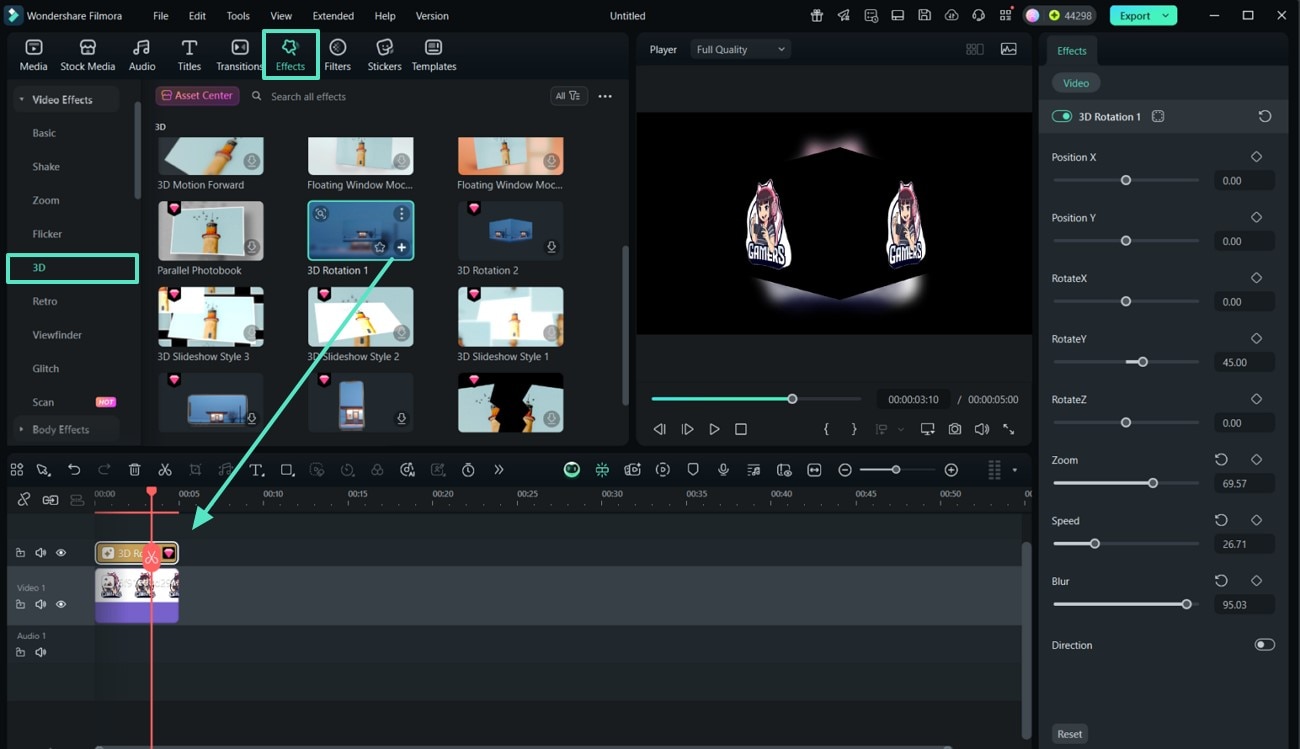Click the RotateY slider handle
The width and height of the screenshot is (1300, 749).
[1143, 362]
